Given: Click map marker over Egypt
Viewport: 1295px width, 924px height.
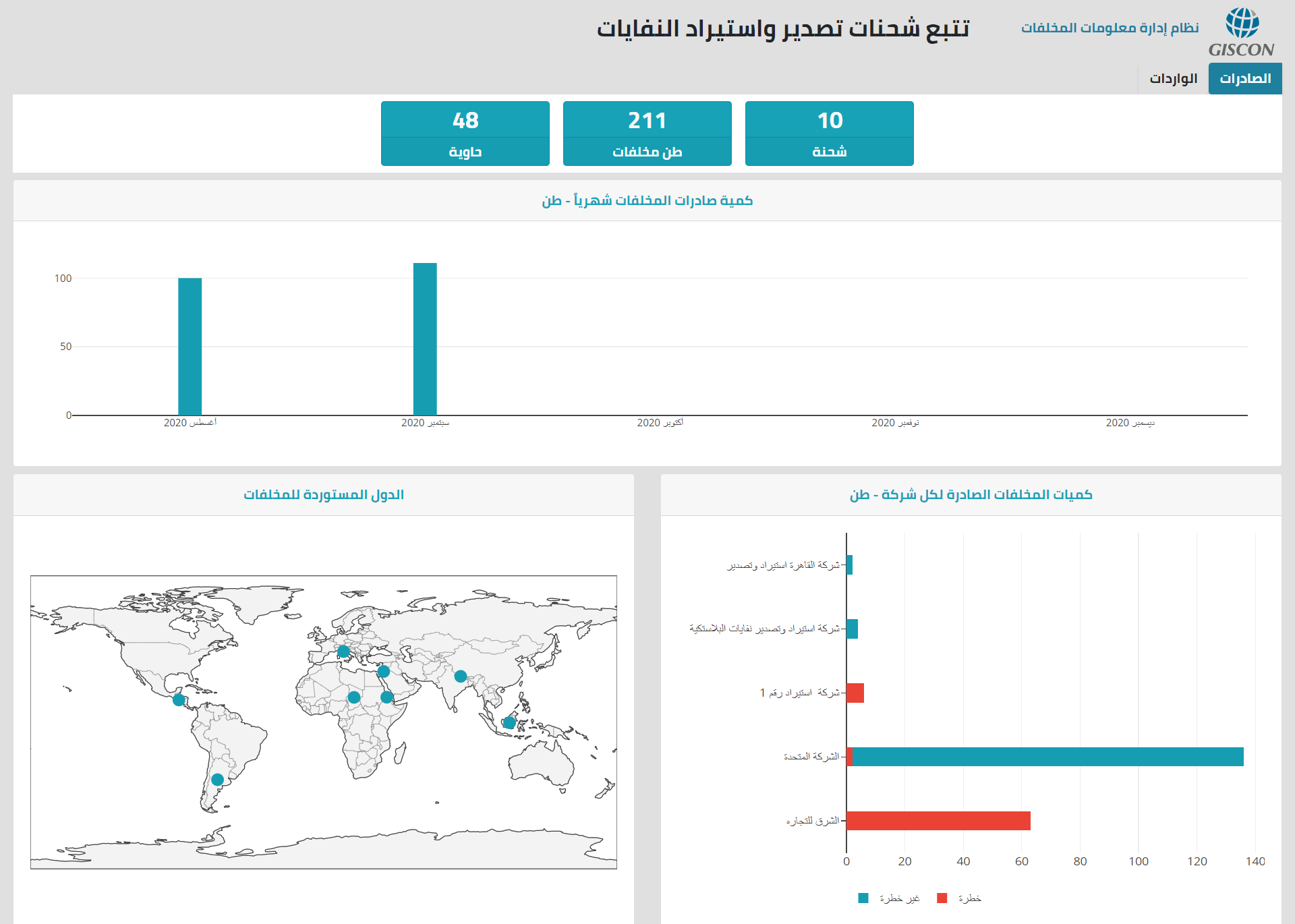Looking at the screenshot, I should [383, 672].
